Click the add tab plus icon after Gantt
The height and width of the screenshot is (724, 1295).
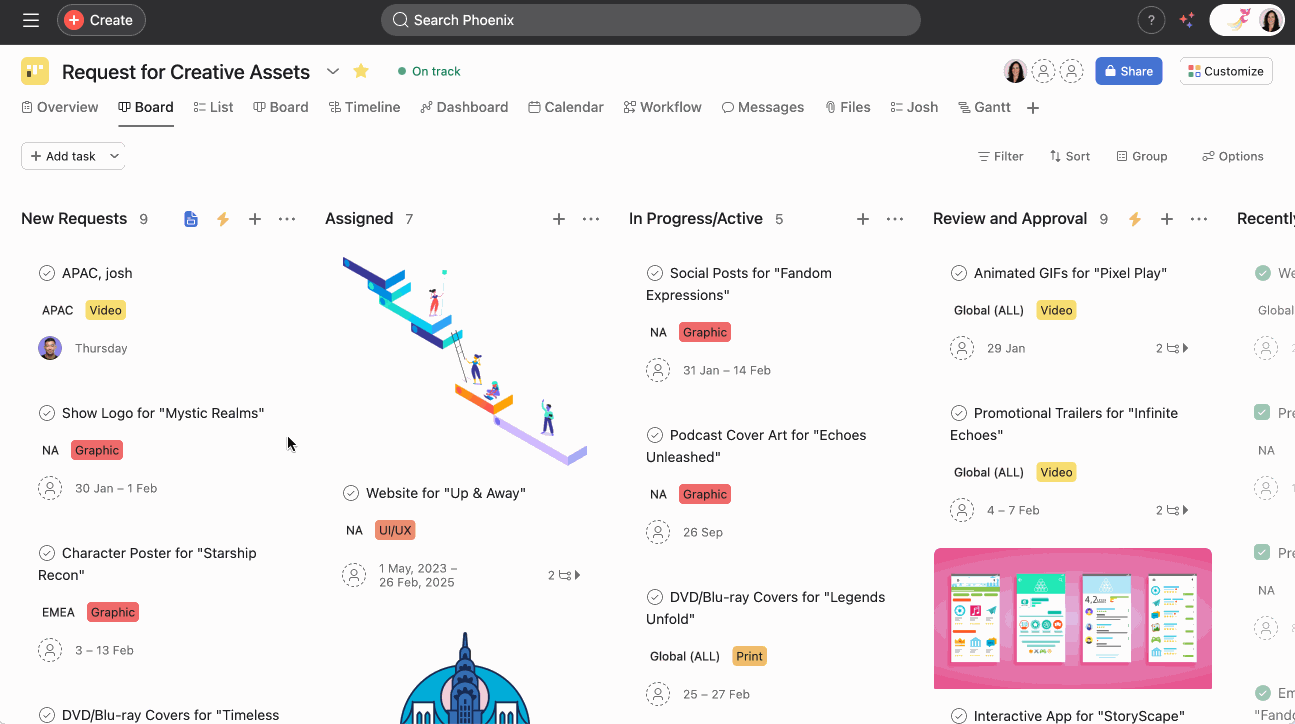tap(1033, 108)
